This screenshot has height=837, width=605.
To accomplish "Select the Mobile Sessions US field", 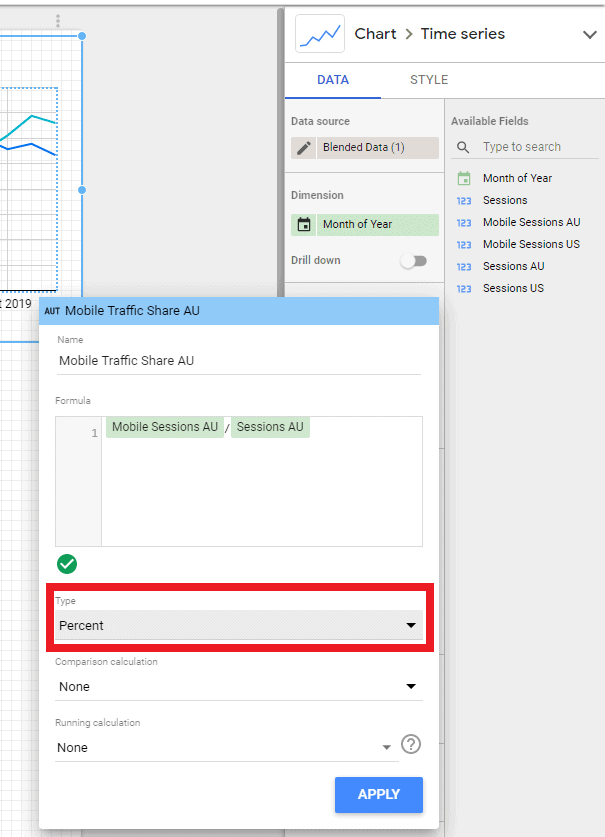I will (x=530, y=244).
